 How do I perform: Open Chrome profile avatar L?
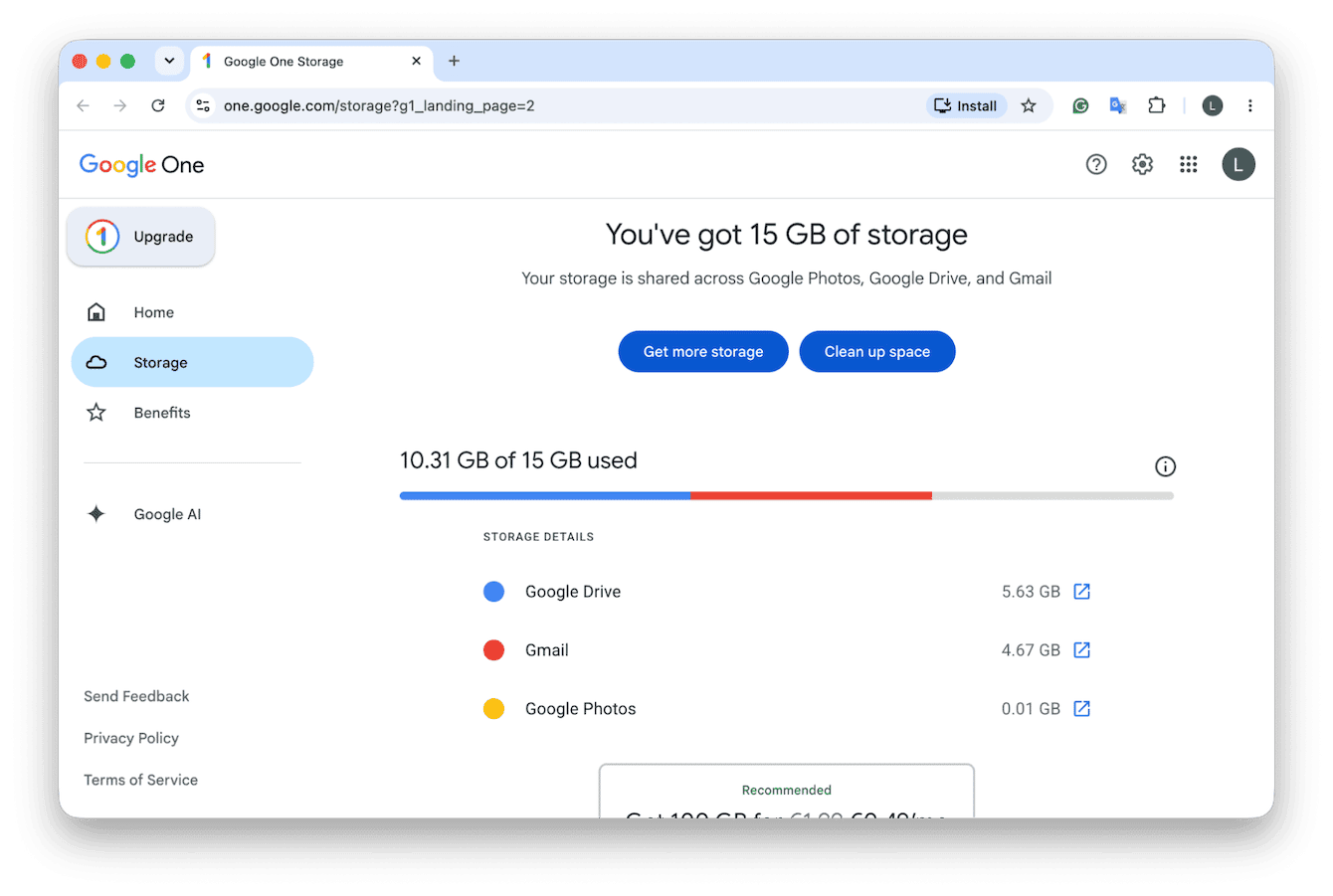coord(1212,105)
